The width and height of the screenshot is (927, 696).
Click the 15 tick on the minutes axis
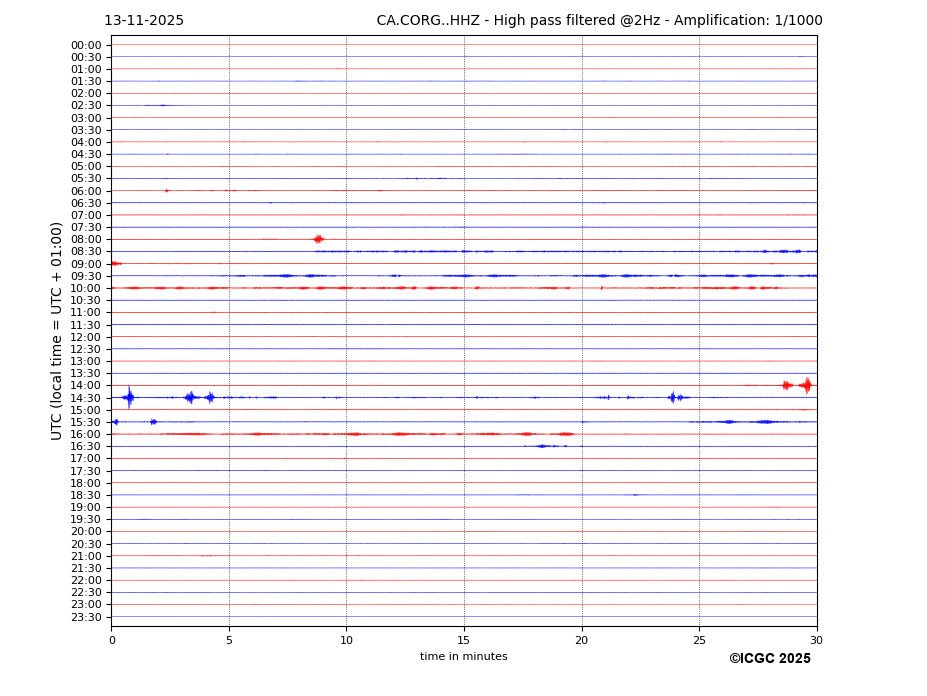(464, 640)
